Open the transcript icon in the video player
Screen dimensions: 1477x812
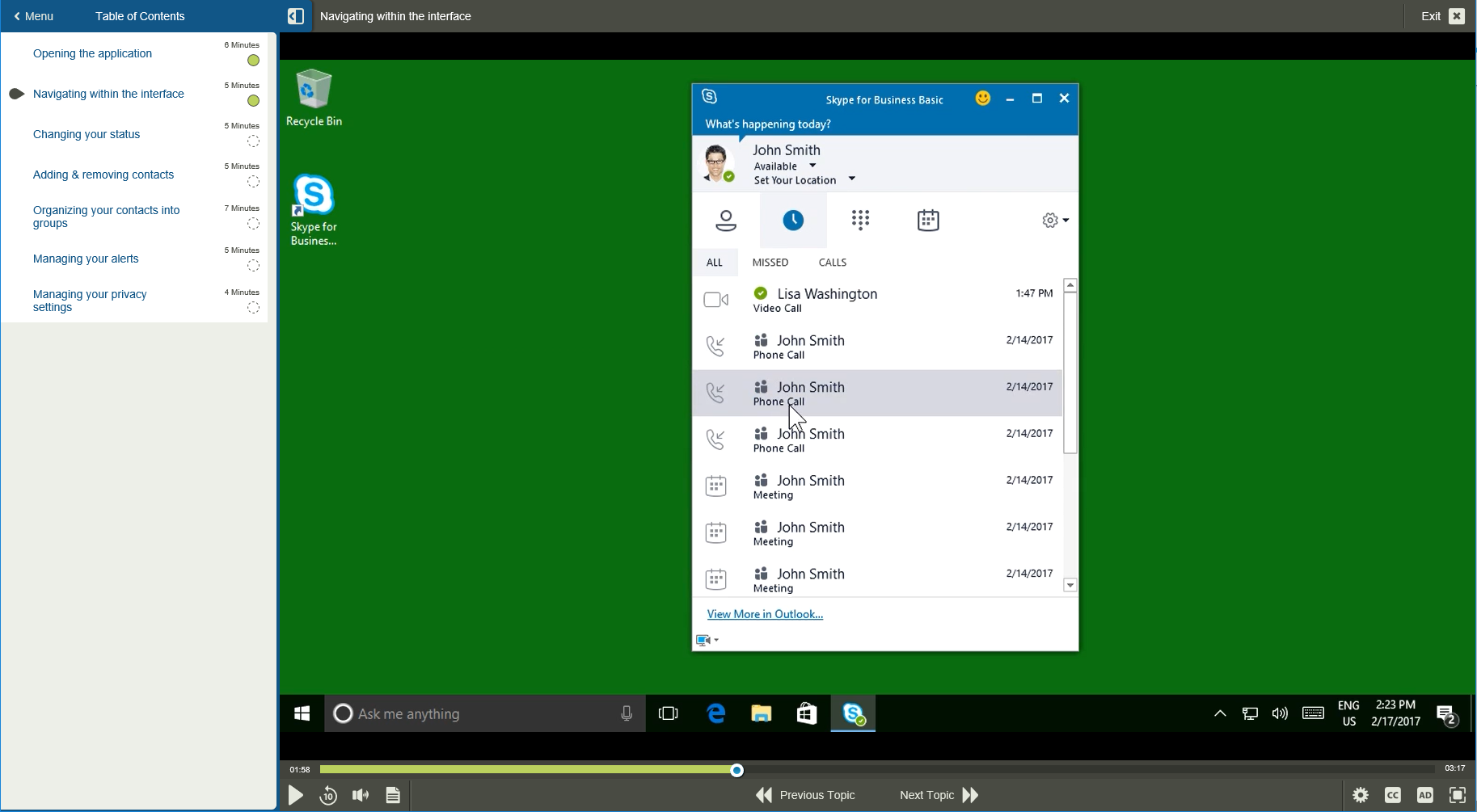point(393,795)
